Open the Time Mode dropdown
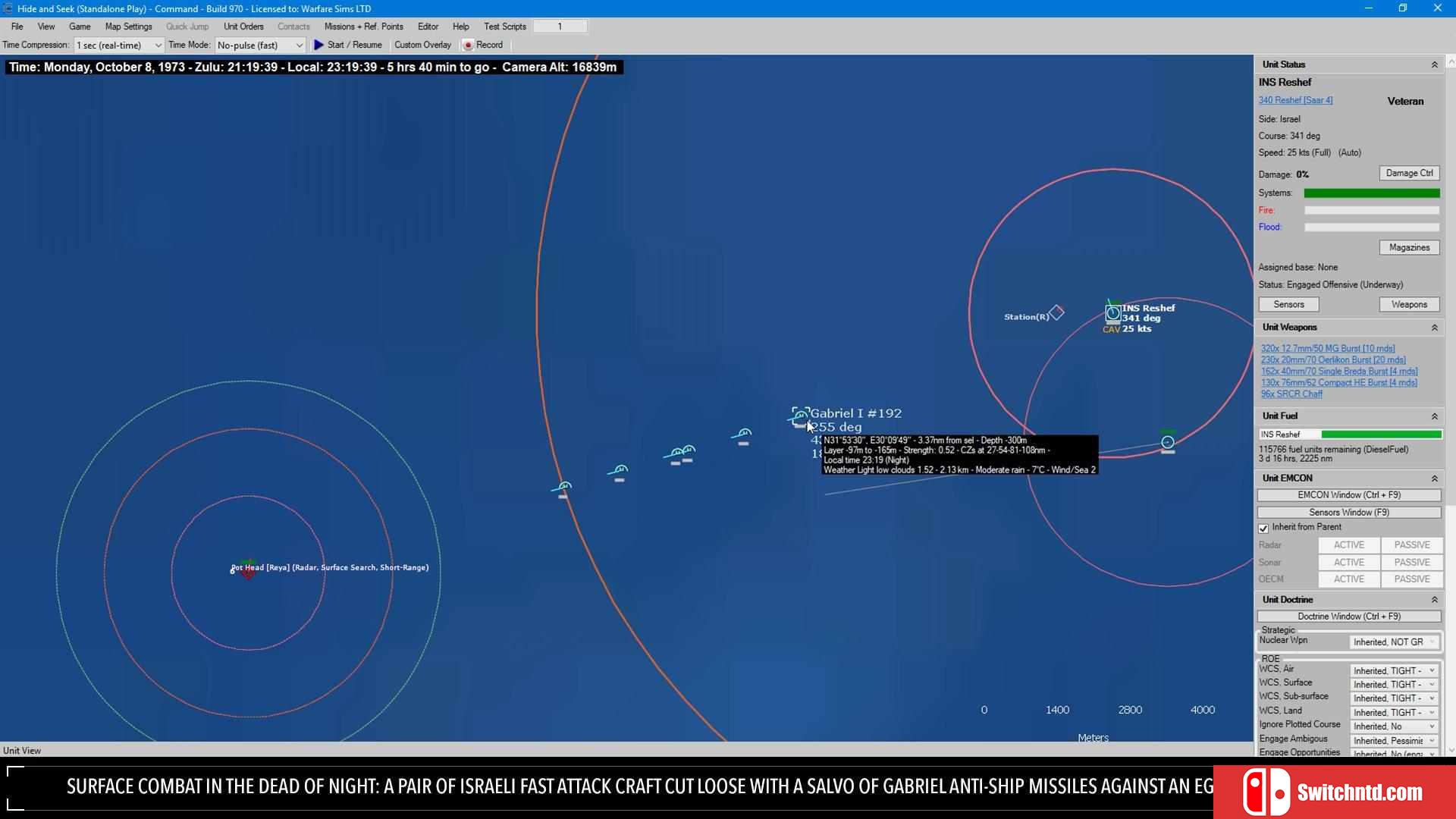Screen dimensions: 1456x819 (260, 45)
